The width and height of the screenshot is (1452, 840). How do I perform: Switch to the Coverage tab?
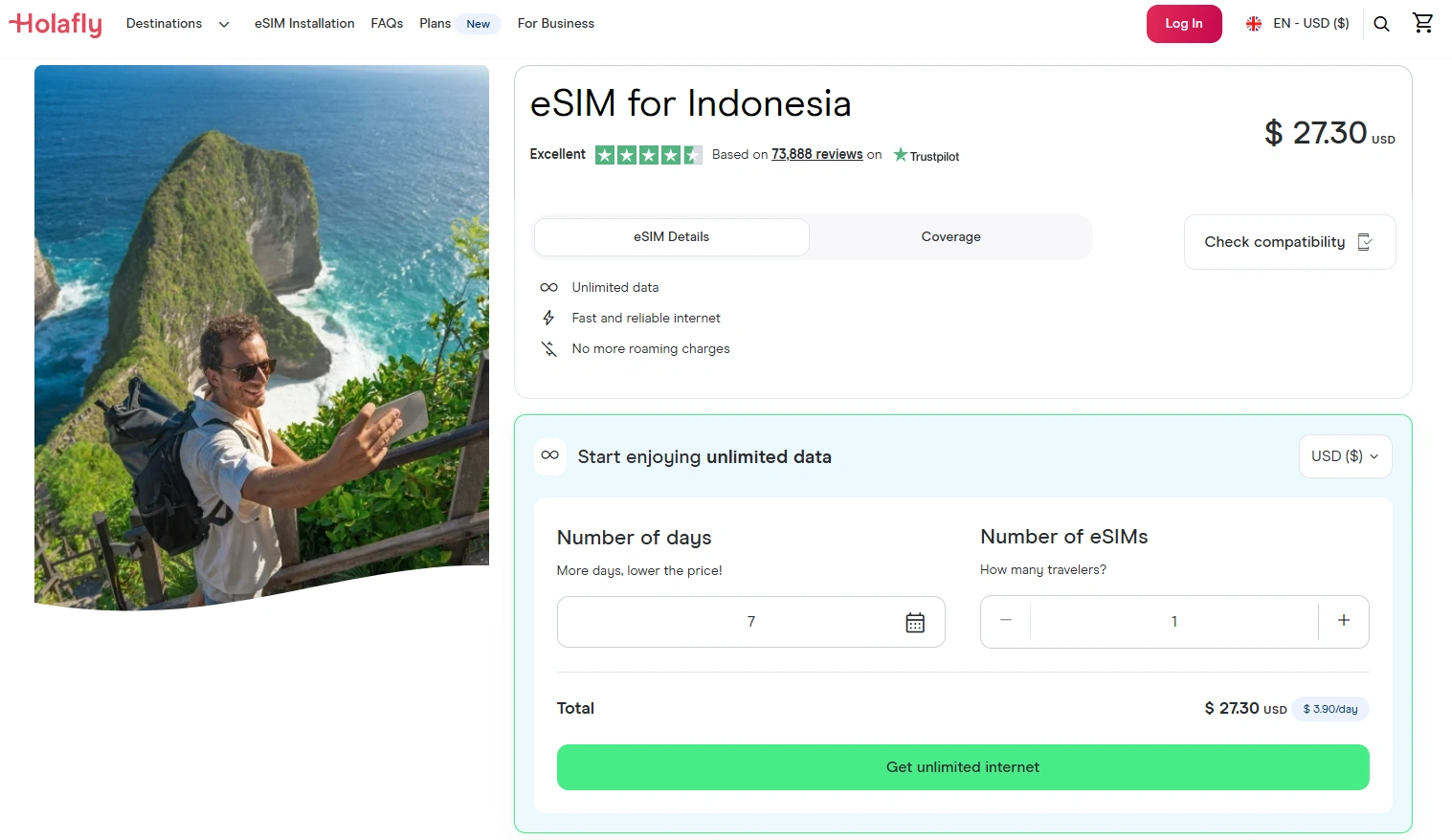[950, 237]
